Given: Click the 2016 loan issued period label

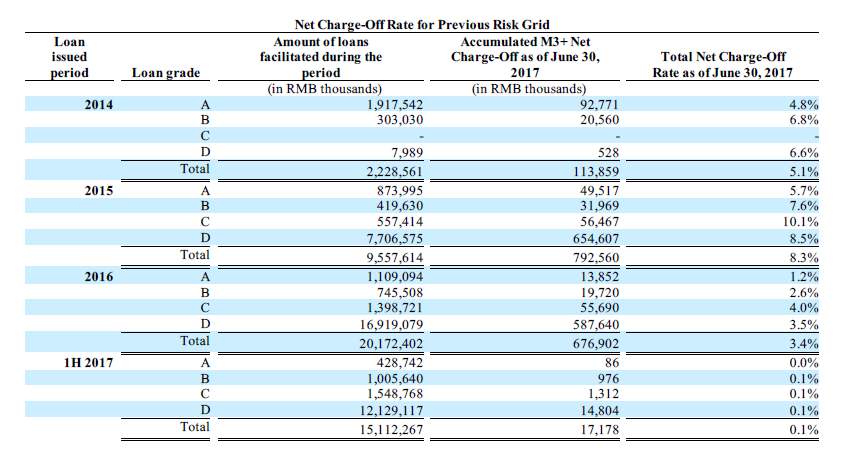Looking at the screenshot, I should coord(71,276).
